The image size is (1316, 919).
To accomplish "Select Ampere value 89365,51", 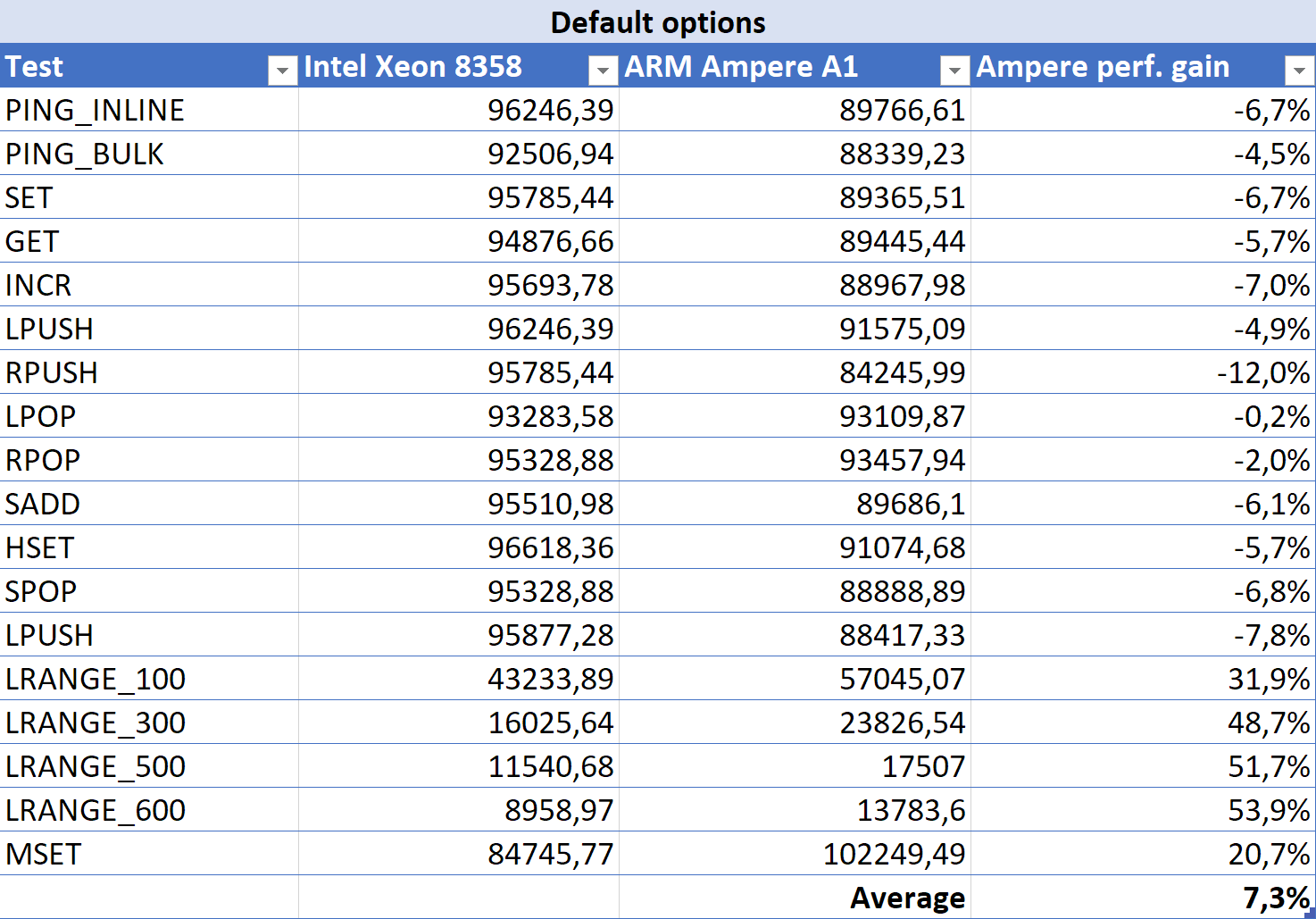I will pyautogui.click(x=795, y=197).
